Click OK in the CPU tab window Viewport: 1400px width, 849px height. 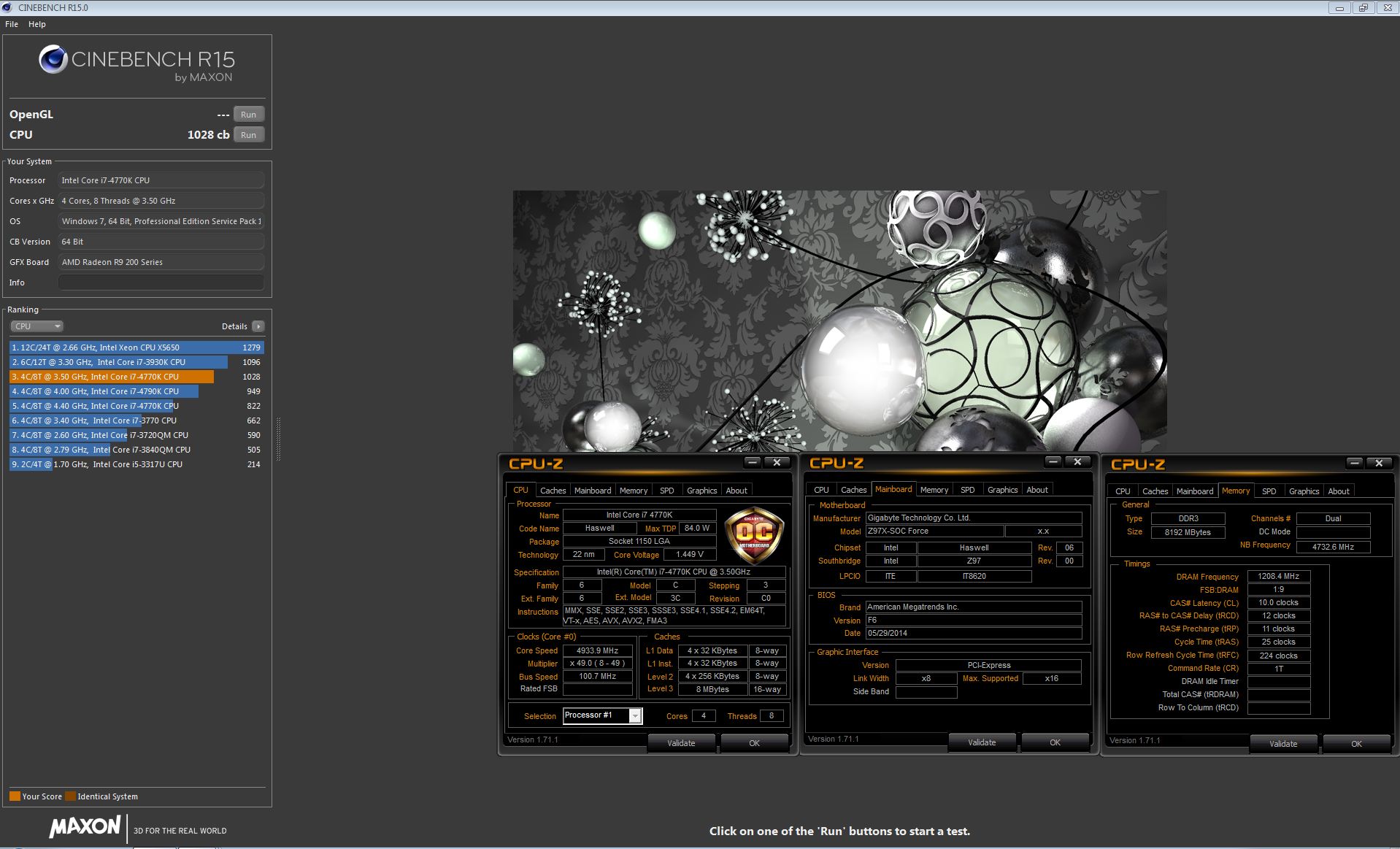[754, 743]
